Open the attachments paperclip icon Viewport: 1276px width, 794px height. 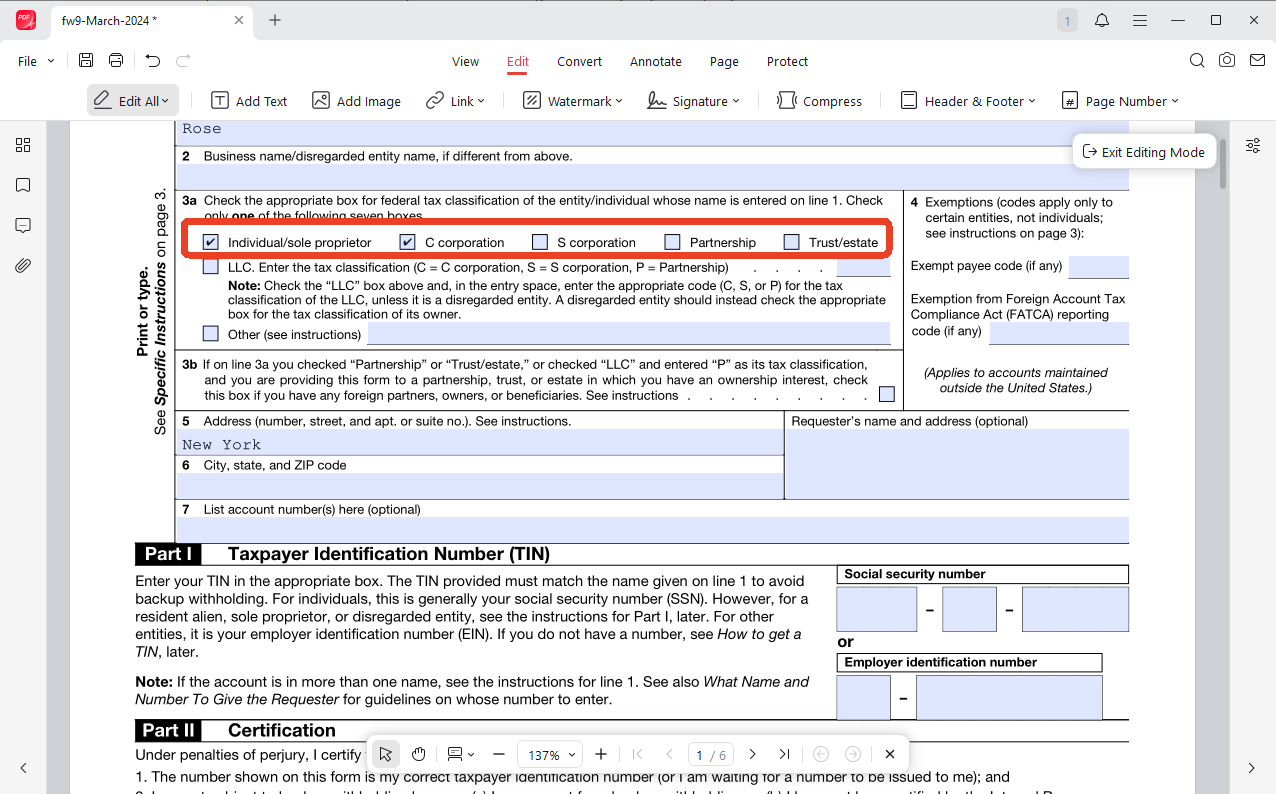tap(23, 265)
